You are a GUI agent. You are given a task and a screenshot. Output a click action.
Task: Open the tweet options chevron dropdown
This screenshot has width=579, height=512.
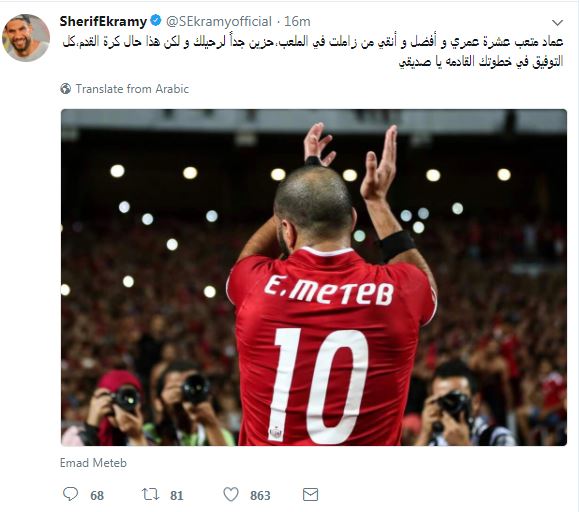coord(557,23)
